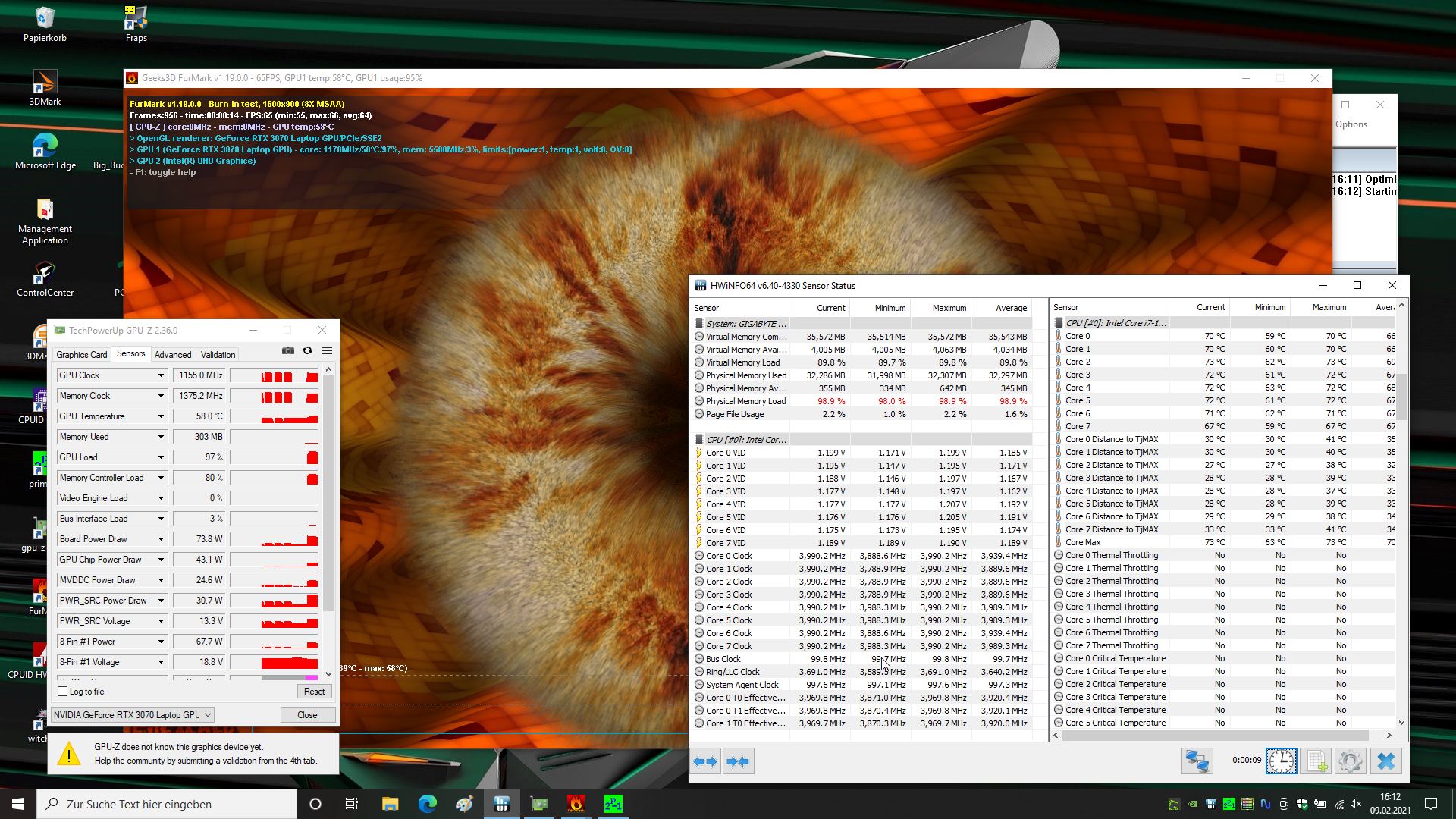Select Core 0 Thermal Throttling row
The image size is (1456, 819).
[1224, 555]
